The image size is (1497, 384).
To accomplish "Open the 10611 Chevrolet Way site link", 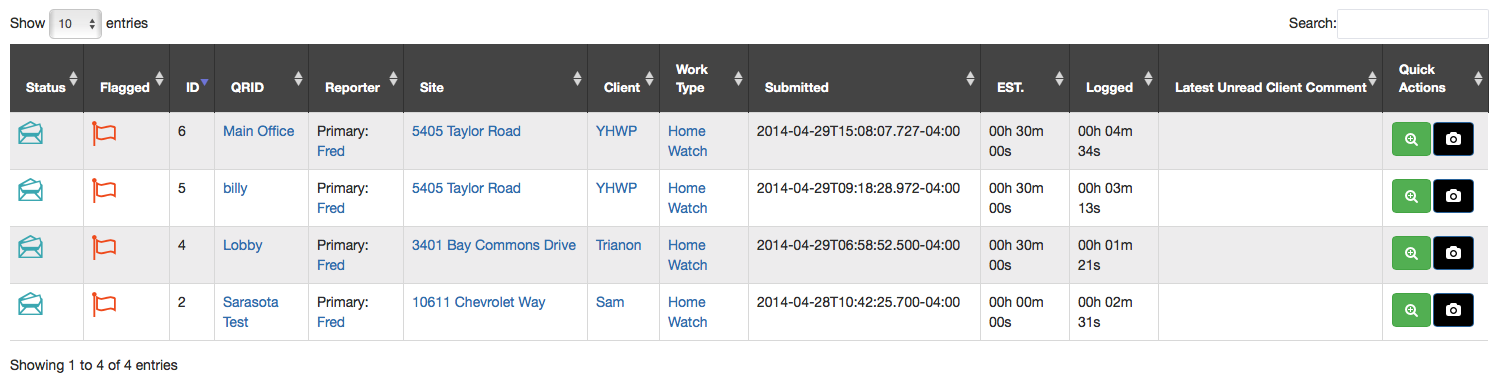I will click(479, 302).
